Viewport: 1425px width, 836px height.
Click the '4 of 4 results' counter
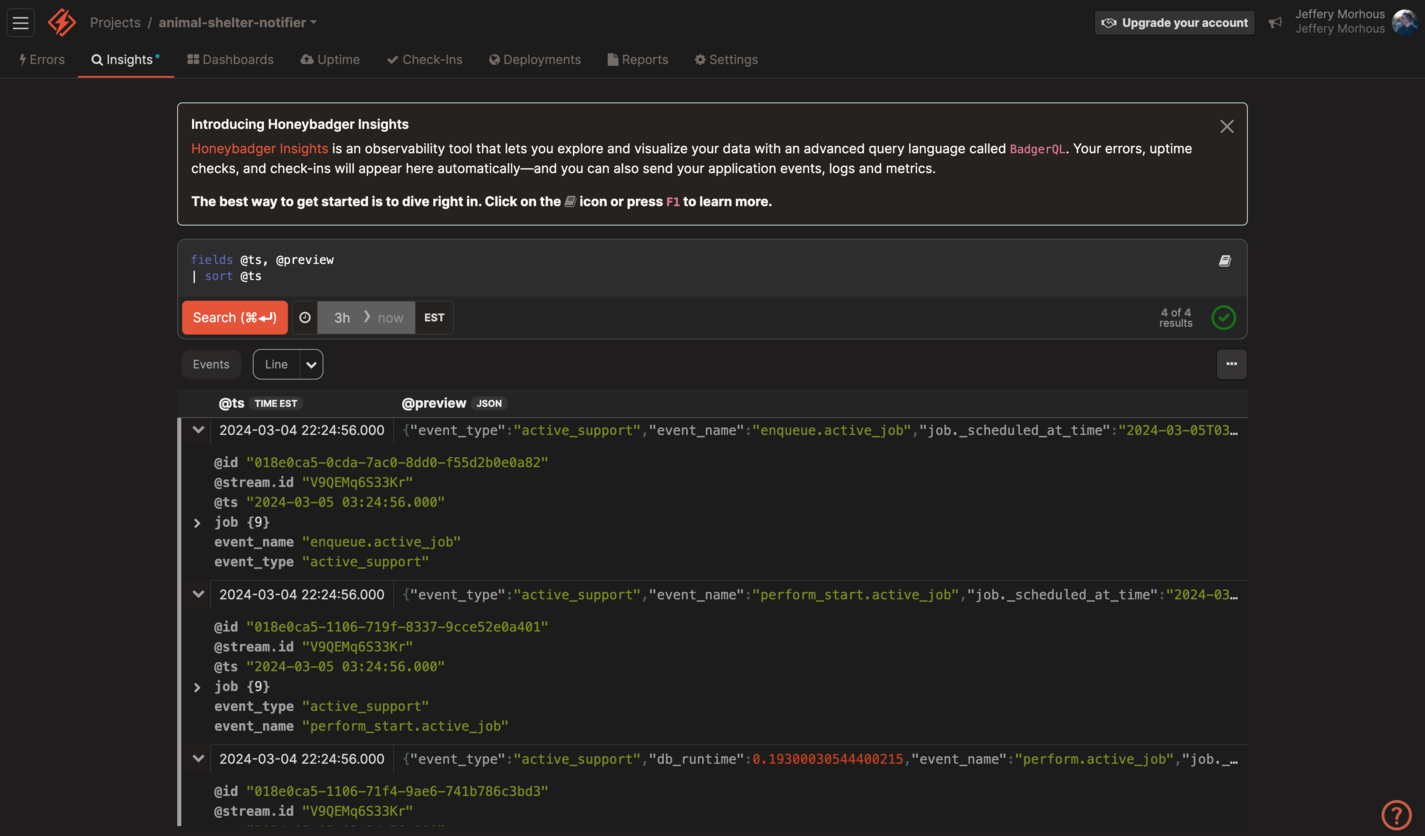[1176, 318]
